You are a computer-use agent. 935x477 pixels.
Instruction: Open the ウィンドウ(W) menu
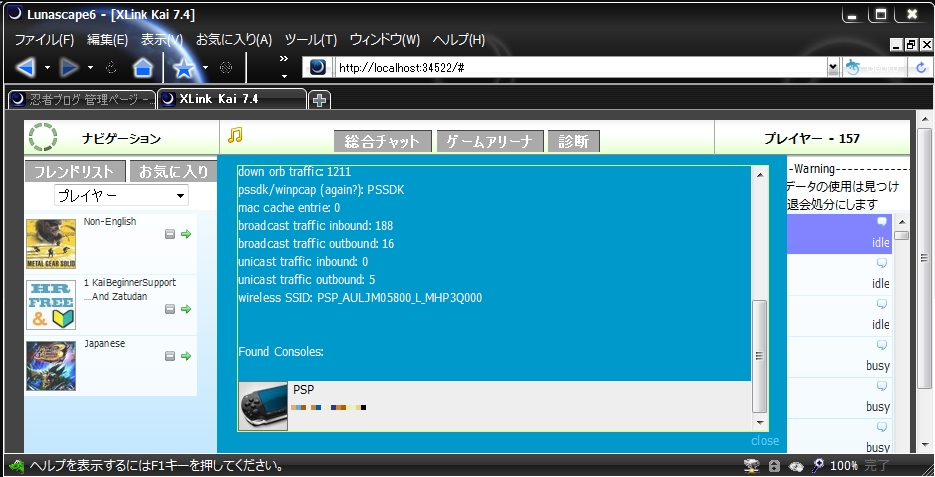tap(385, 40)
